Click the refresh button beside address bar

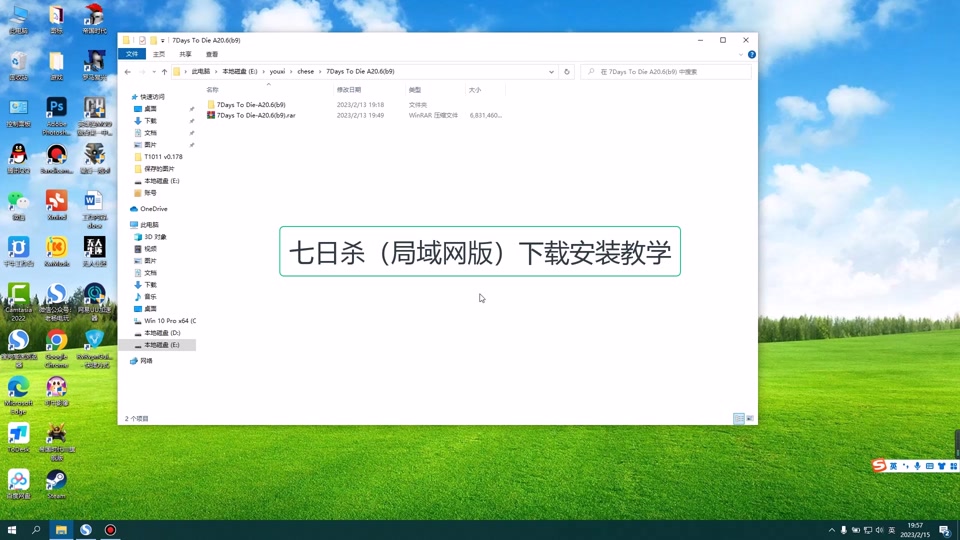click(567, 72)
